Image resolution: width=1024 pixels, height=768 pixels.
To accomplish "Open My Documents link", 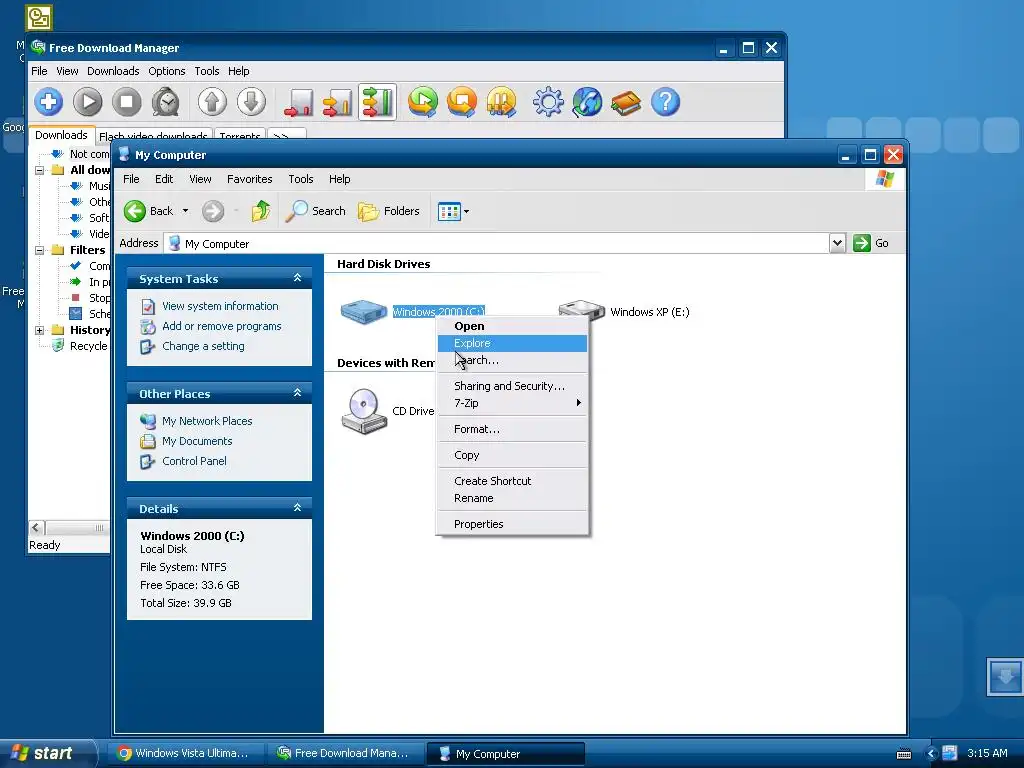I will click(x=197, y=441).
